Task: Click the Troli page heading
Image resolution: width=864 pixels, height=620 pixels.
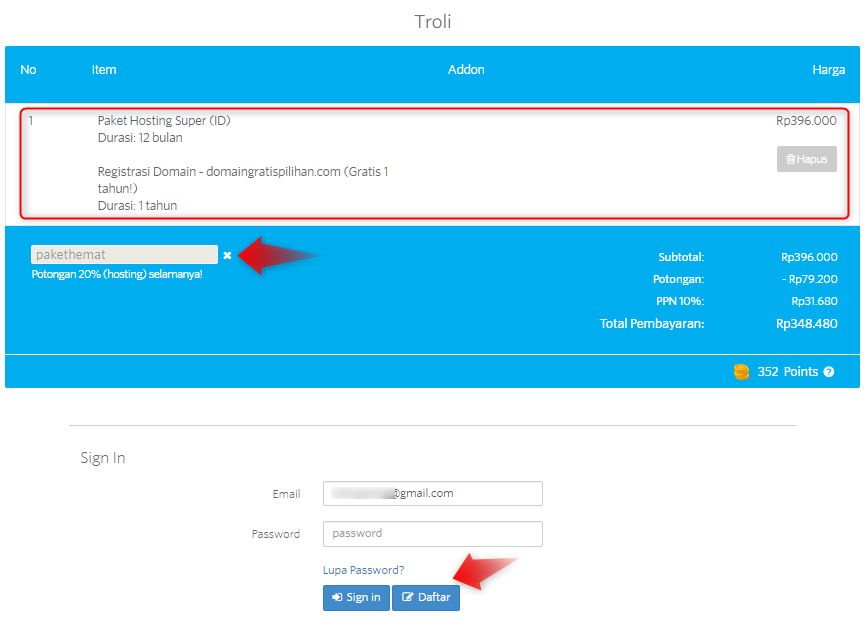Action: coord(433,22)
